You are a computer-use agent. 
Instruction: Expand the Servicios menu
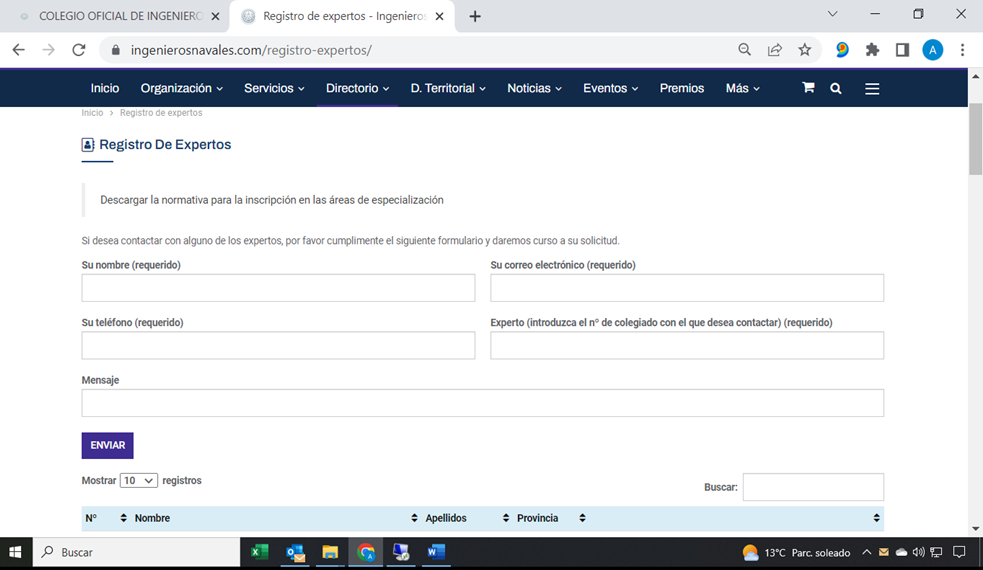click(274, 88)
